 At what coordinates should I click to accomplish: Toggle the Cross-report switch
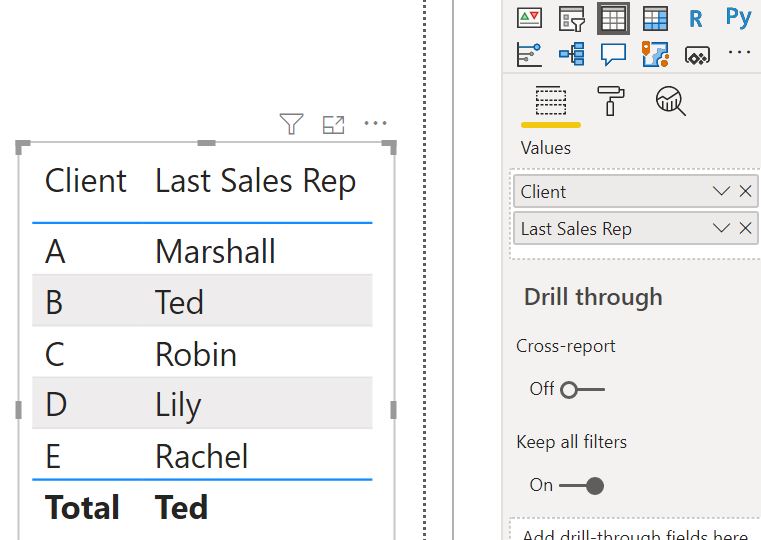[x=582, y=390]
